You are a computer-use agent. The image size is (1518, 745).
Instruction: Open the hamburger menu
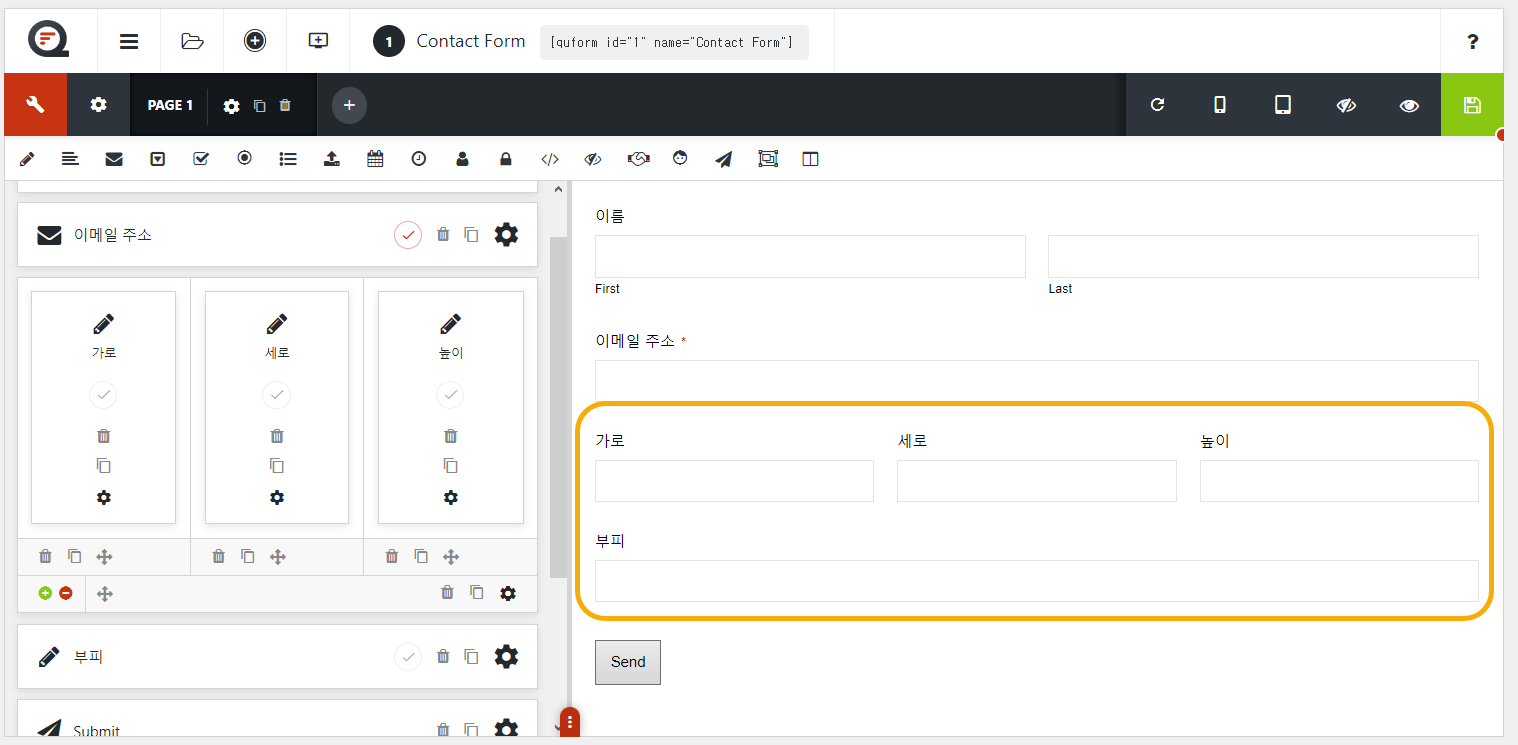pyautogui.click(x=129, y=41)
